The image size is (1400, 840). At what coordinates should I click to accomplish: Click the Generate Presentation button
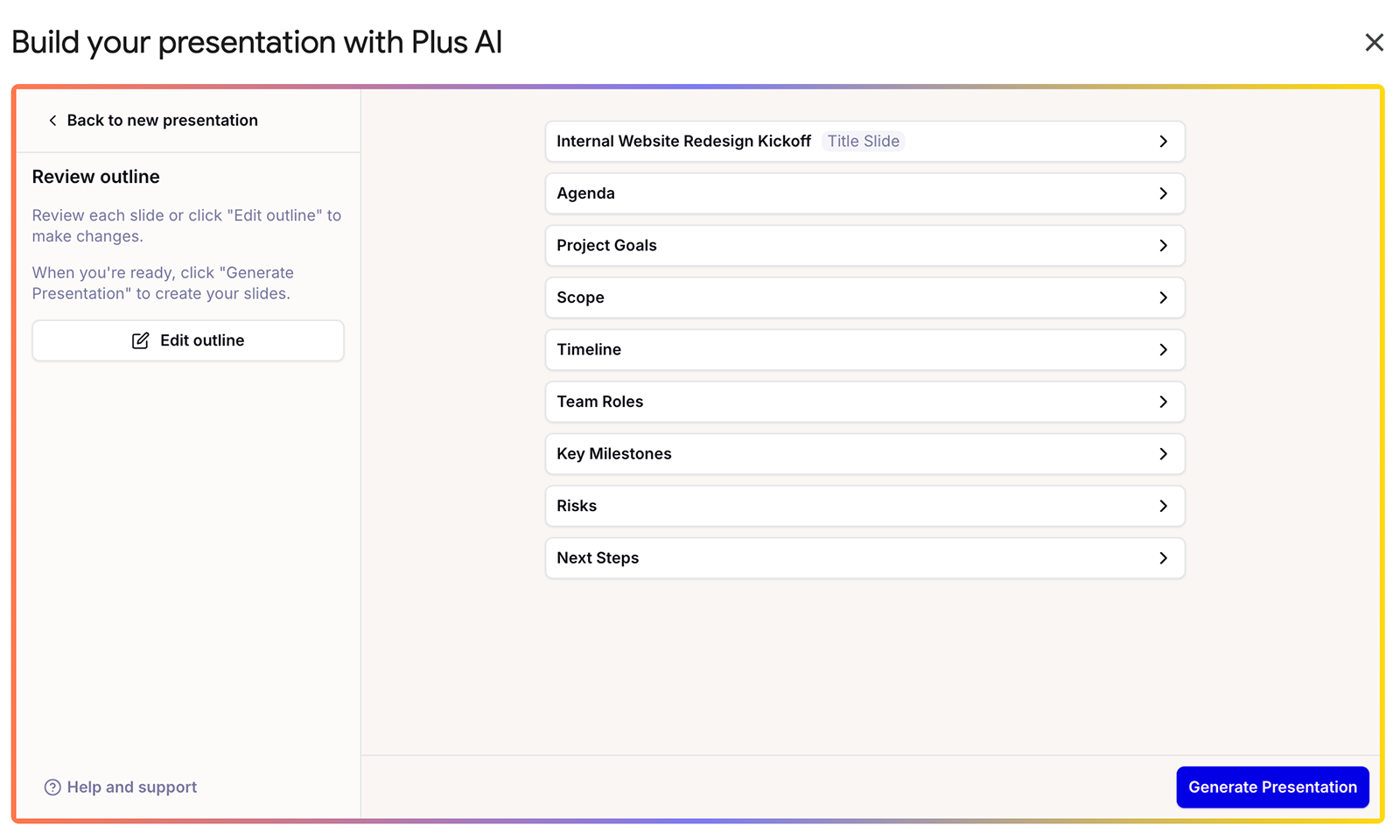click(x=1272, y=787)
